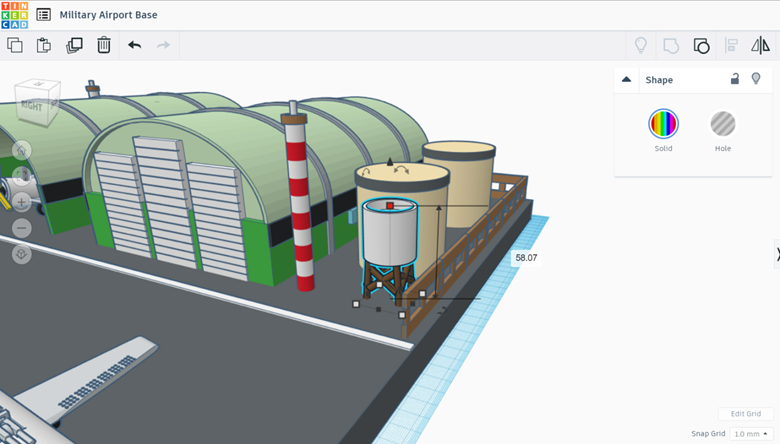Duplicate and repeat the selection
This screenshot has width=780, height=444.
(74, 45)
